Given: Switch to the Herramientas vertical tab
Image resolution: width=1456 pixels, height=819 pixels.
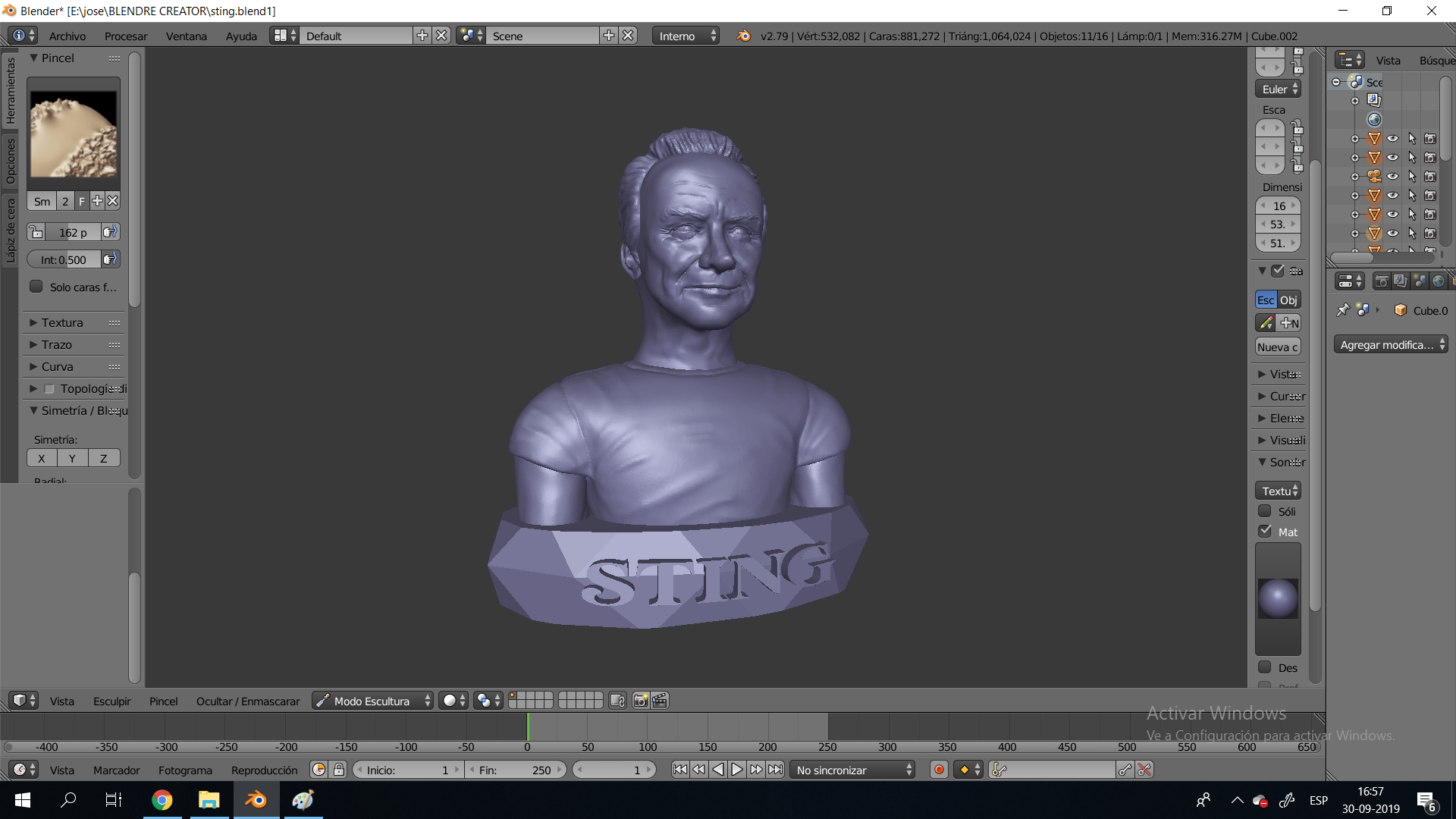Looking at the screenshot, I should [x=10, y=91].
